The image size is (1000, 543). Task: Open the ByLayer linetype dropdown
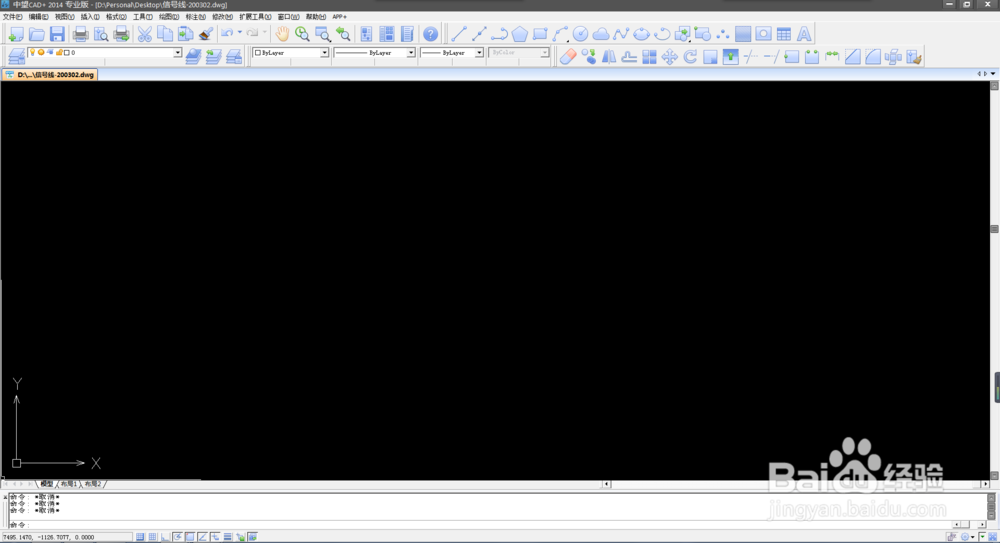click(411, 52)
